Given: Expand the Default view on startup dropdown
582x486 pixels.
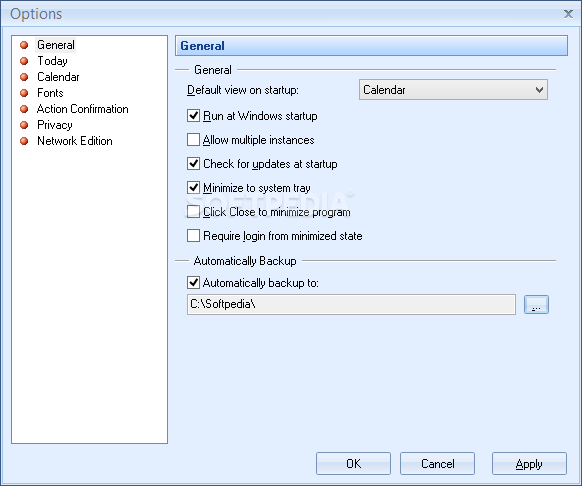Looking at the screenshot, I should click(453, 89).
